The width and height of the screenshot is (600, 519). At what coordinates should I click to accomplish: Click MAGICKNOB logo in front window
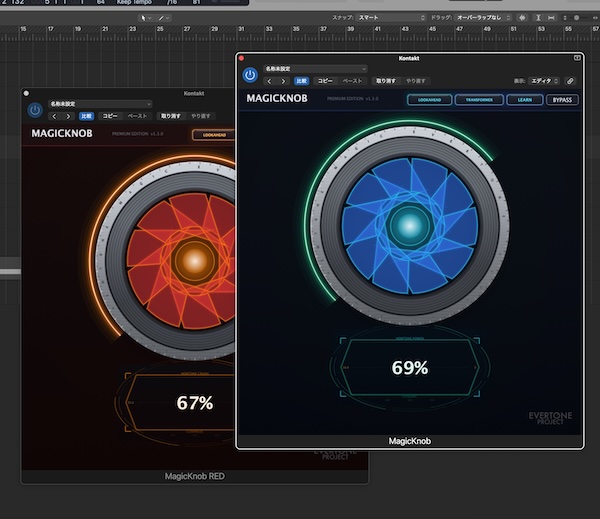click(277, 98)
